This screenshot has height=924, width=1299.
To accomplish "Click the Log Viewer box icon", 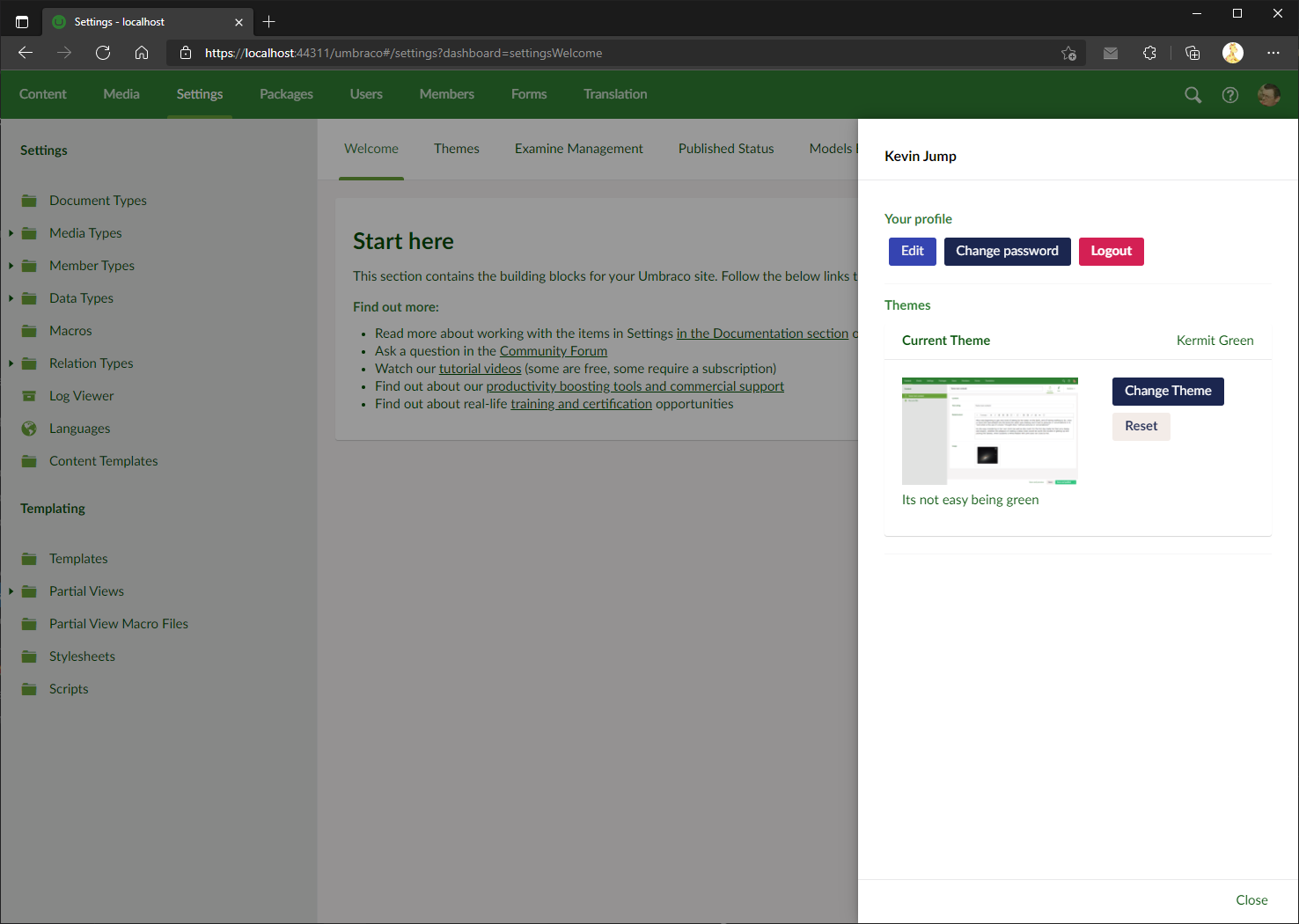I will [x=29, y=396].
